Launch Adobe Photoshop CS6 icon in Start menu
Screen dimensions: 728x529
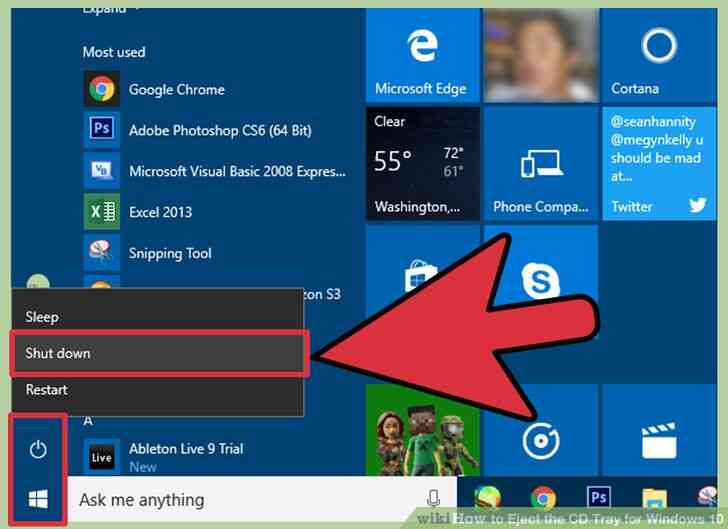[x=102, y=128]
